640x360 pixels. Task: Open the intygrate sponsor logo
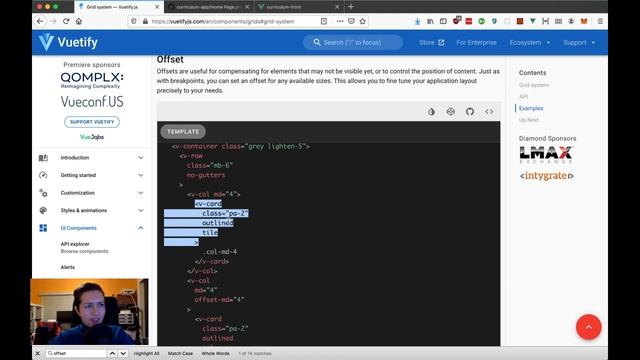click(547, 176)
